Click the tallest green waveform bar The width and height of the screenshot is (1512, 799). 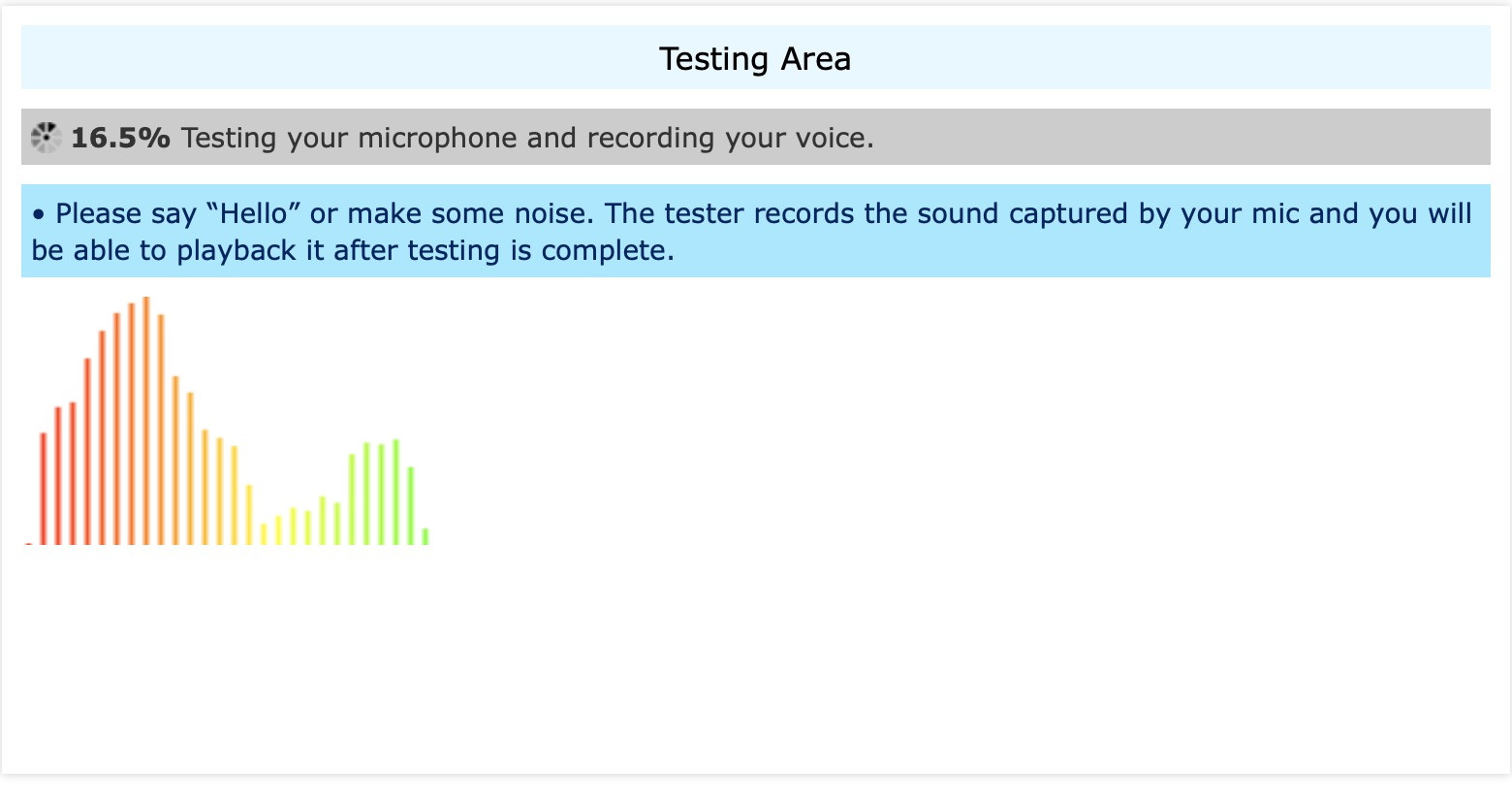tap(395, 492)
